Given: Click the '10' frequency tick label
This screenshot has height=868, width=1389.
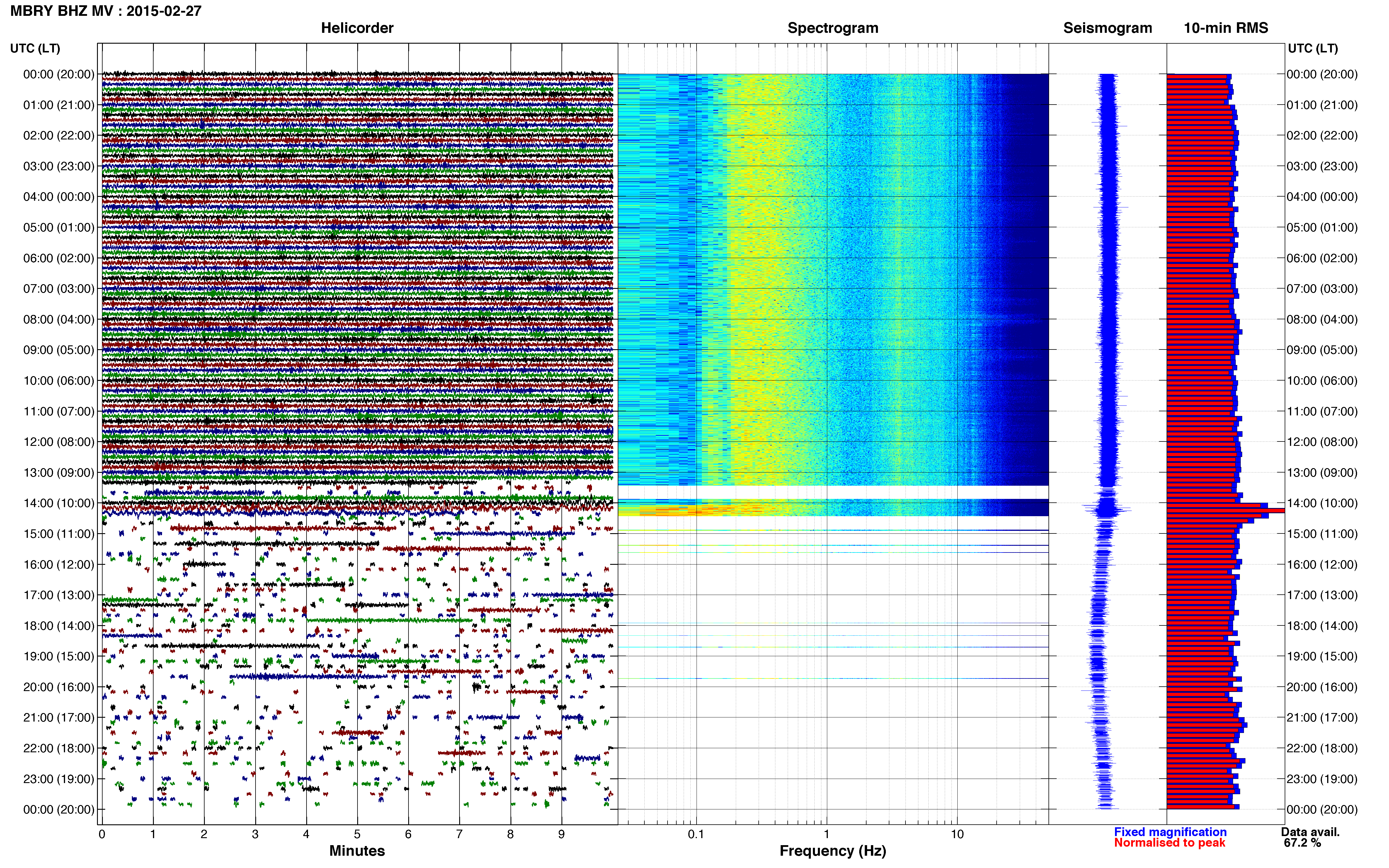Looking at the screenshot, I should point(957,834).
